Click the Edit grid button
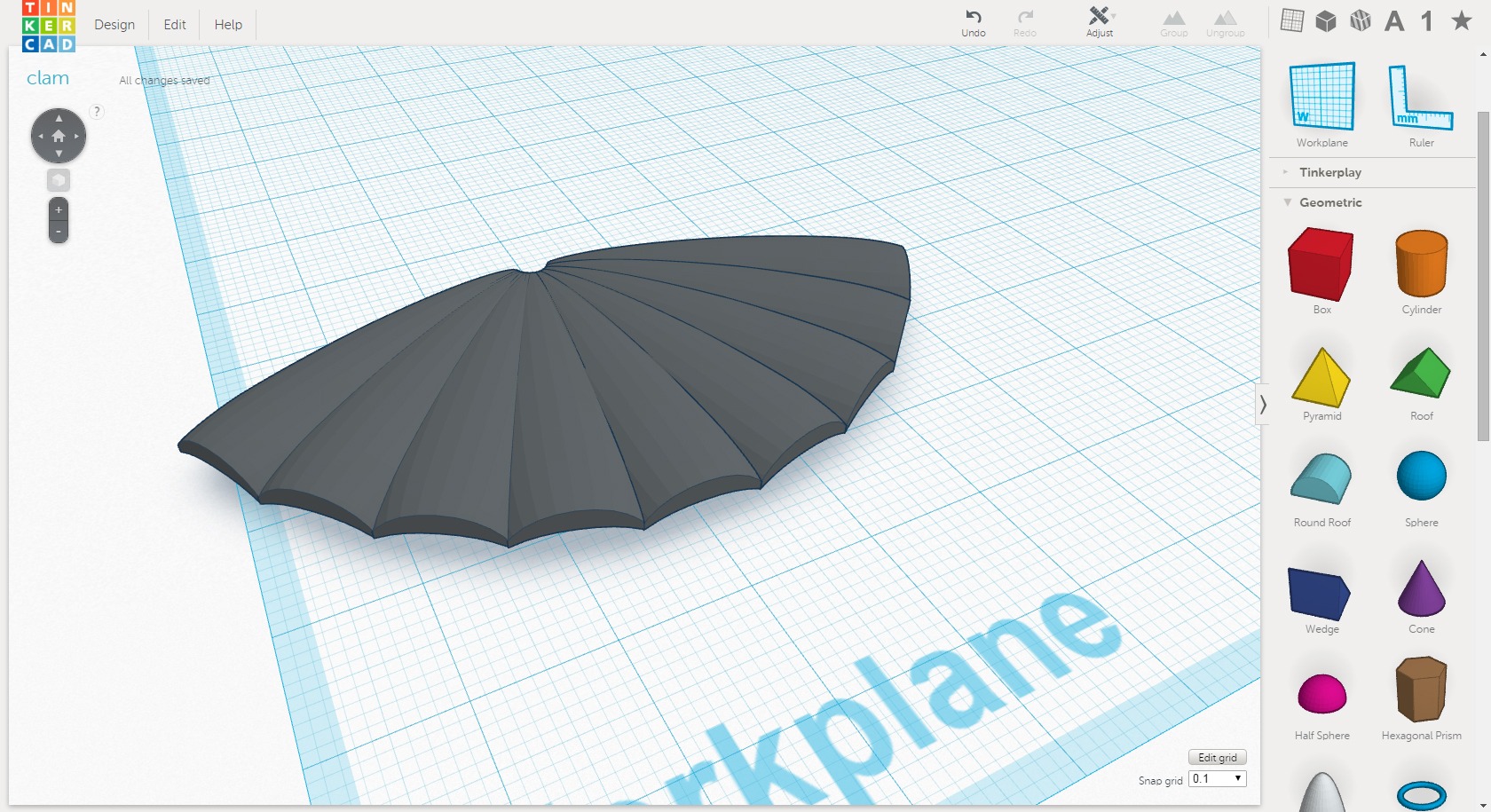This screenshot has width=1491, height=812. pyautogui.click(x=1218, y=757)
